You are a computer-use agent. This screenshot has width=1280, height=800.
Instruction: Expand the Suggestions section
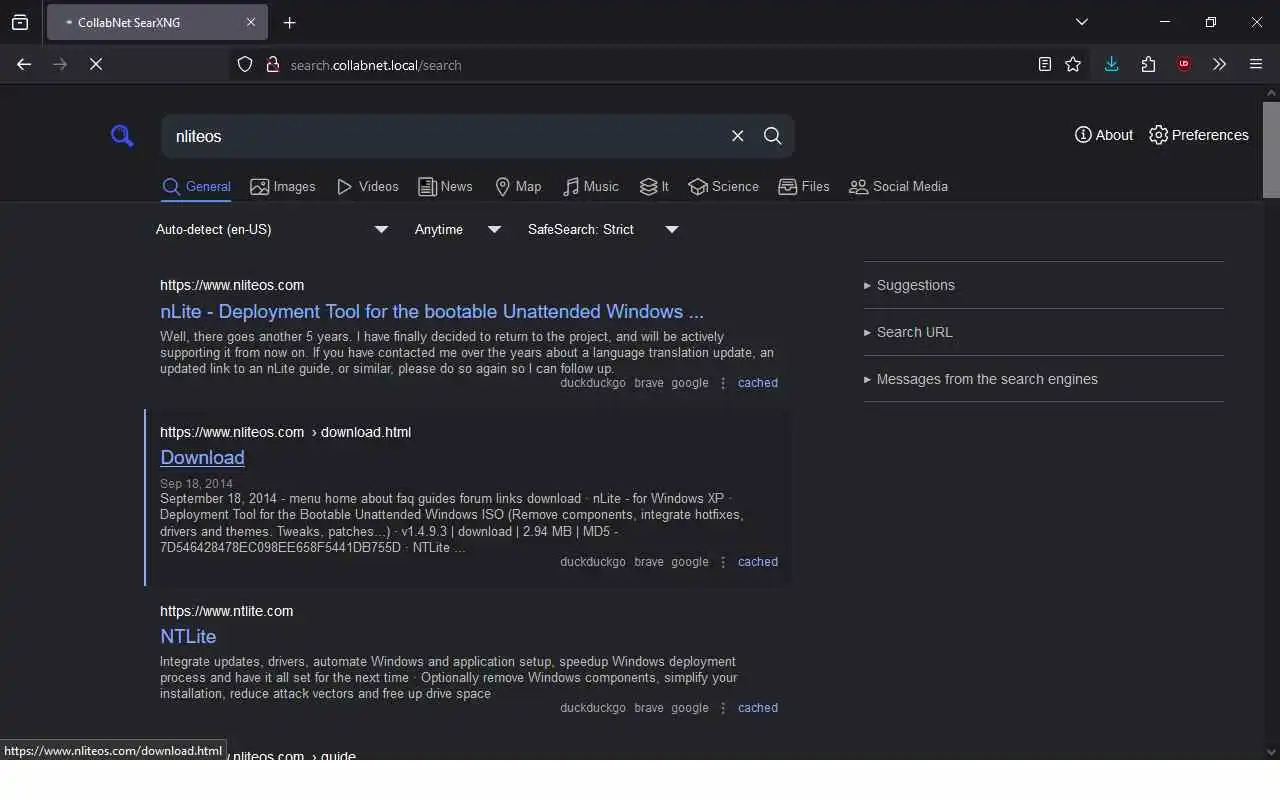coord(1044,285)
